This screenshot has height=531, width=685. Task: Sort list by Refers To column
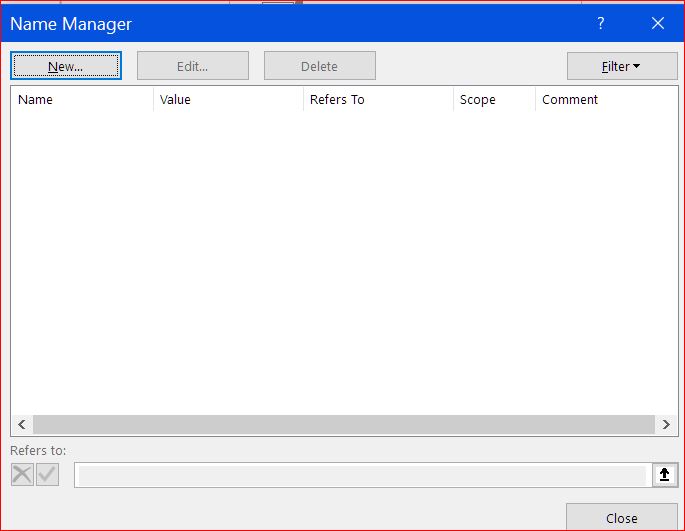[x=378, y=100]
